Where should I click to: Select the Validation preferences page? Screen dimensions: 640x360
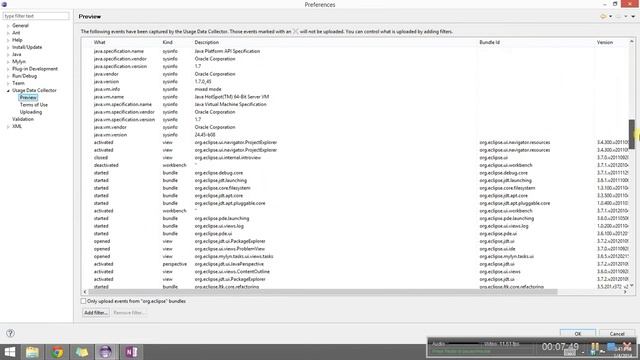point(23,119)
